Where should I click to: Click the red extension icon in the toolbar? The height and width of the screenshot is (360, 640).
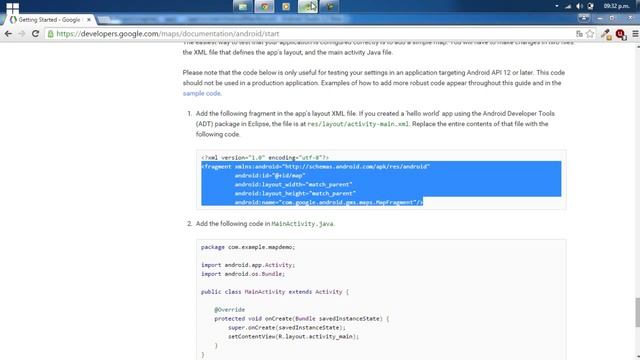620,34
